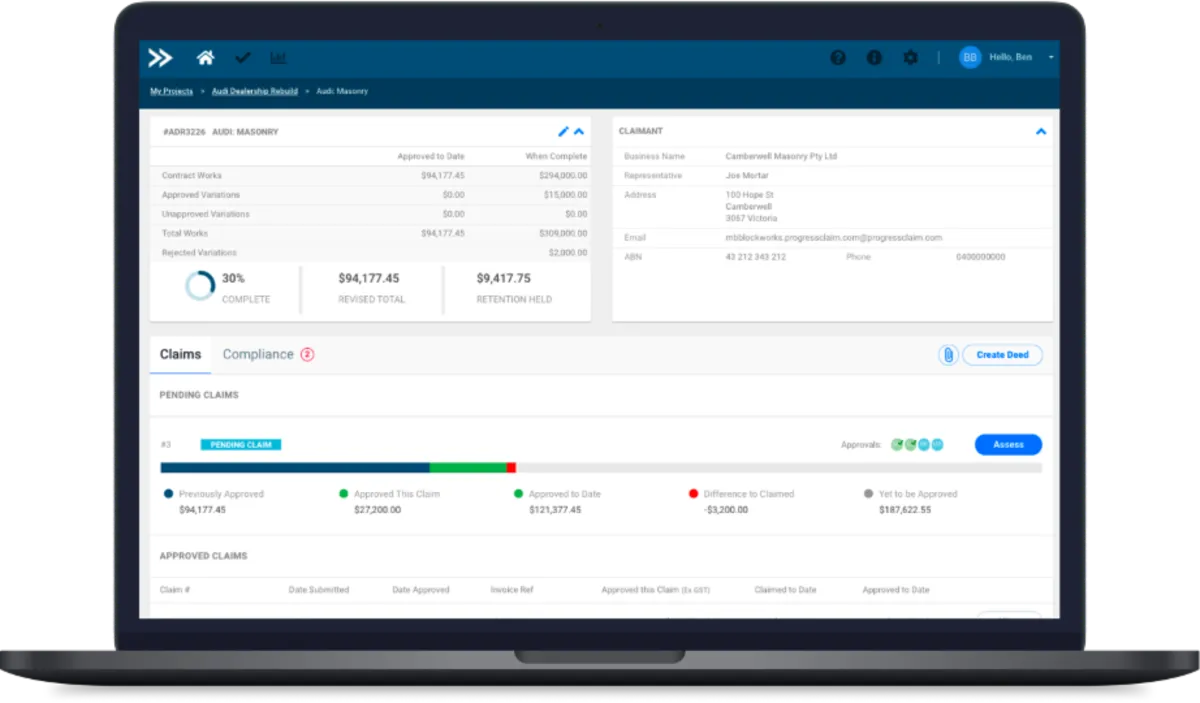Go to the Home icon

tap(205, 58)
